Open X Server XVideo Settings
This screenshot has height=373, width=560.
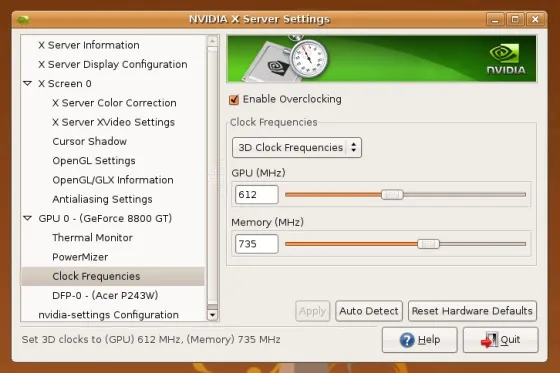tap(113, 123)
